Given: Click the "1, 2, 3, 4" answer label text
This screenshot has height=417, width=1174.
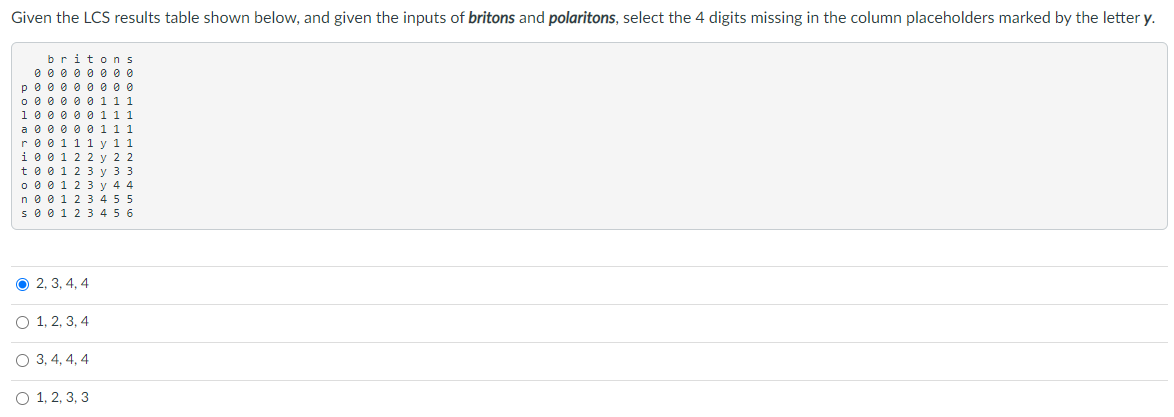Looking at the screenshot, I should tap(62, 322).
